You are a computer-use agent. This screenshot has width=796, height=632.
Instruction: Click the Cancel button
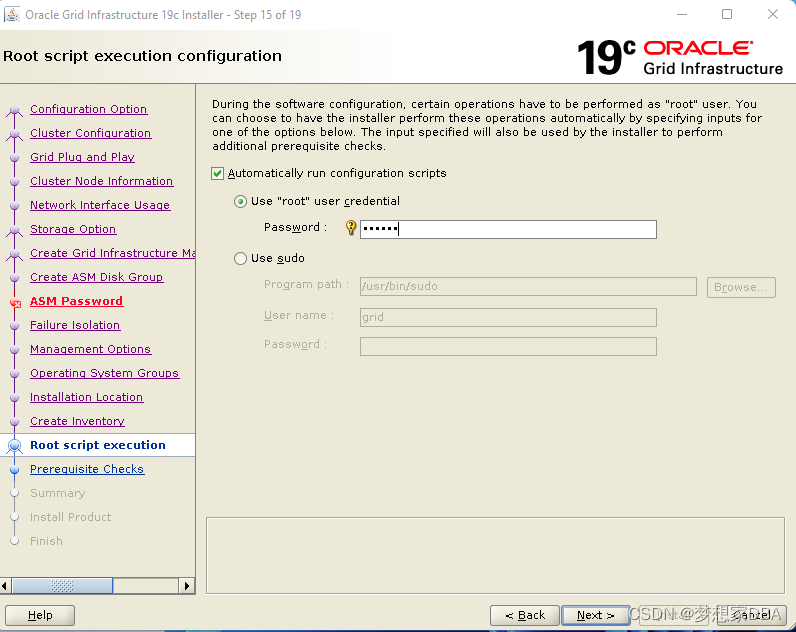(752, 615)
